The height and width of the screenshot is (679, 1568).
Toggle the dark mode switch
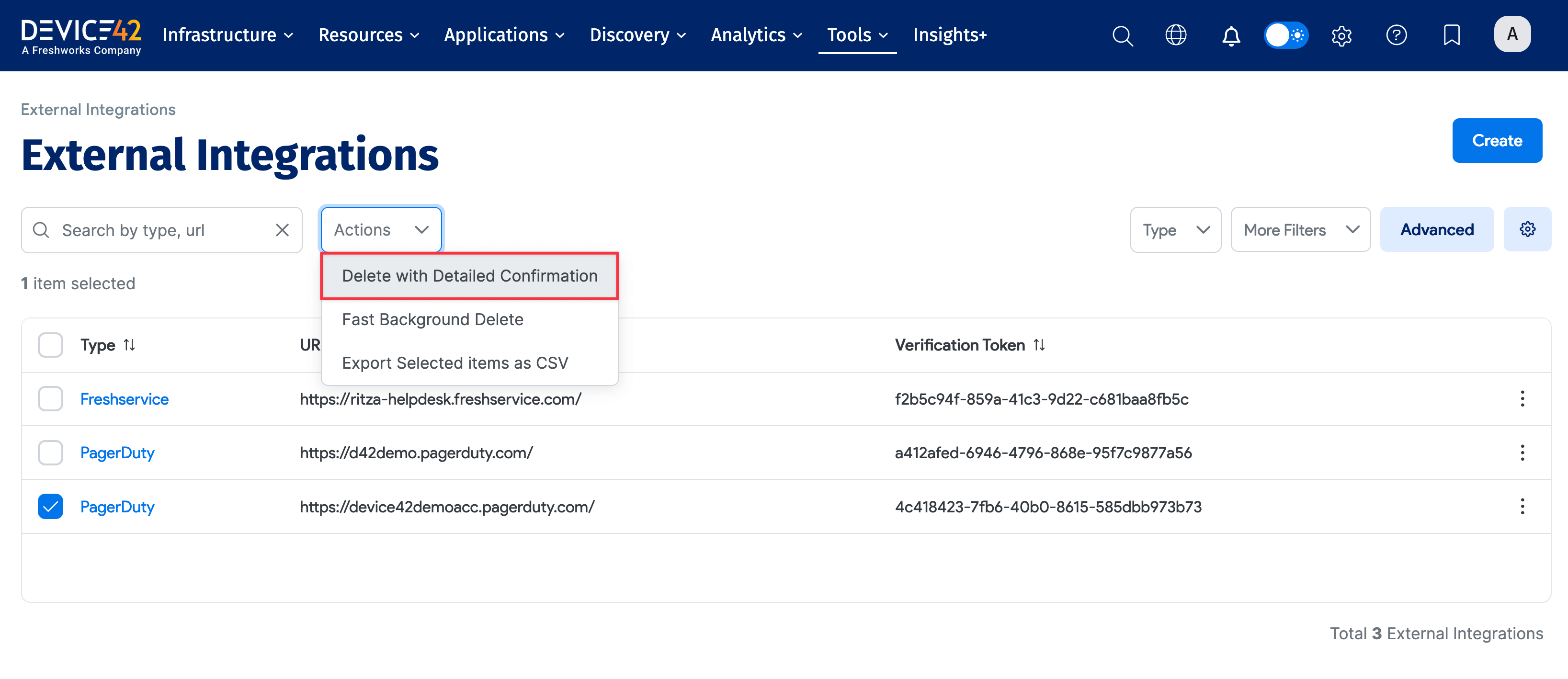coord(1285,35)
